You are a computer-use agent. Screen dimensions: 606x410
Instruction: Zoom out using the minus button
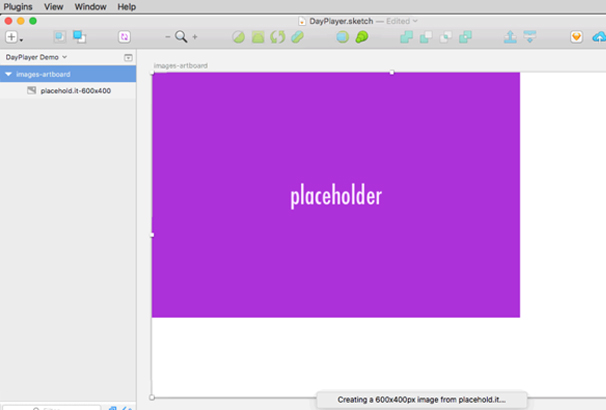click(167, 37)
